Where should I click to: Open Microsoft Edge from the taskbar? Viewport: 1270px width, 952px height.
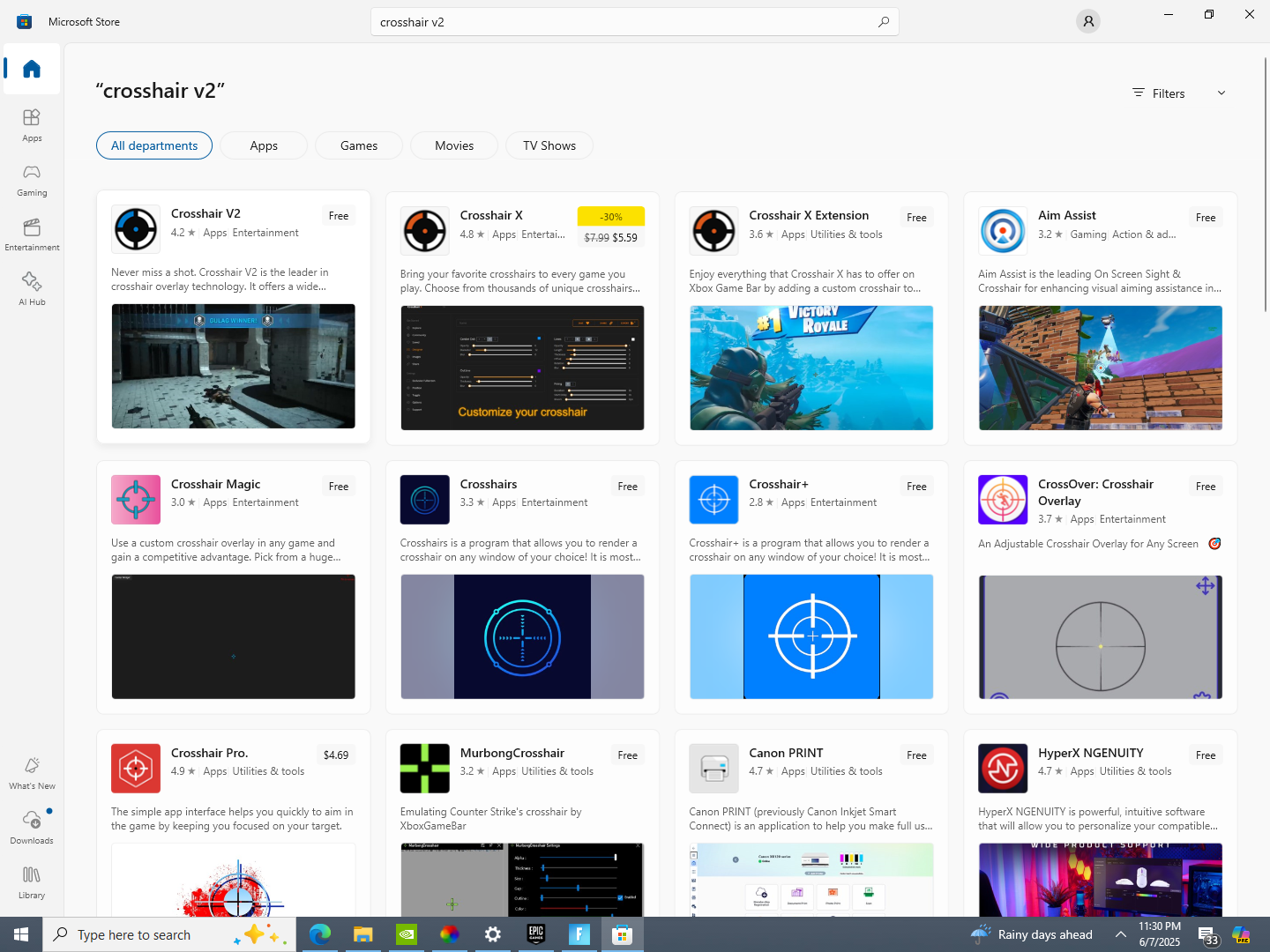click(320, 934)
